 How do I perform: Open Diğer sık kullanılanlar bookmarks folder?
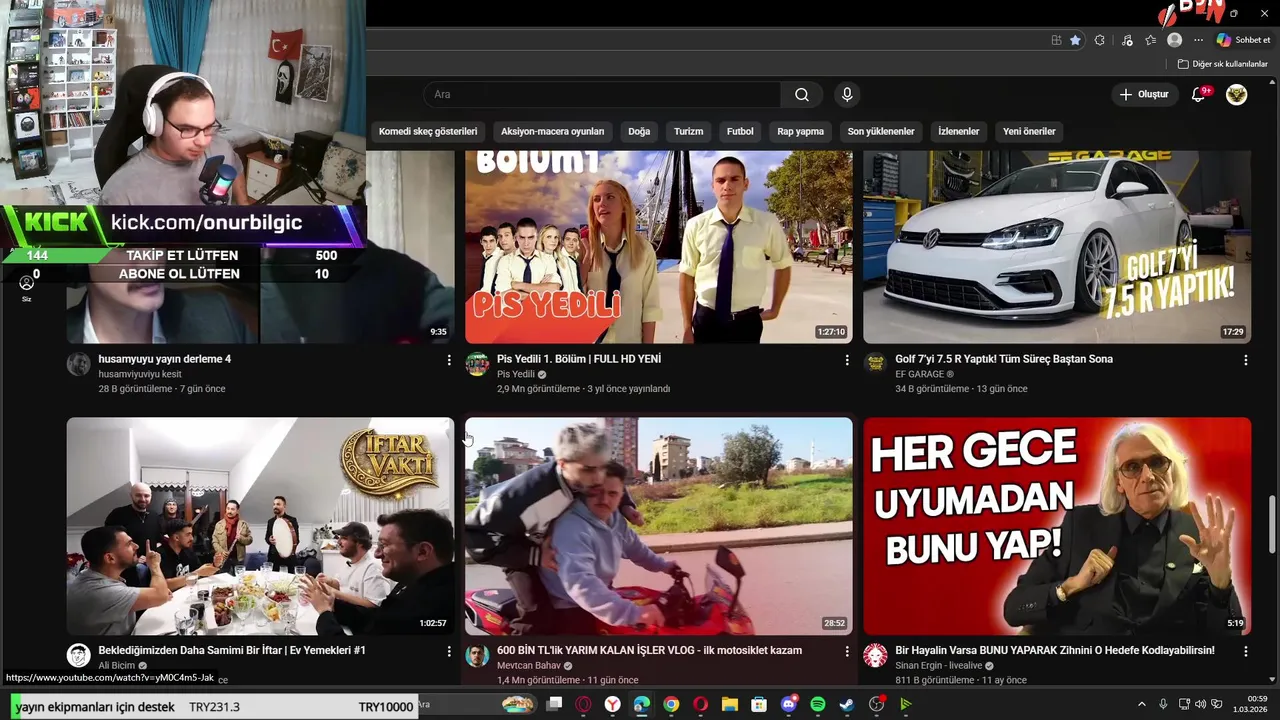point(1223,64)
